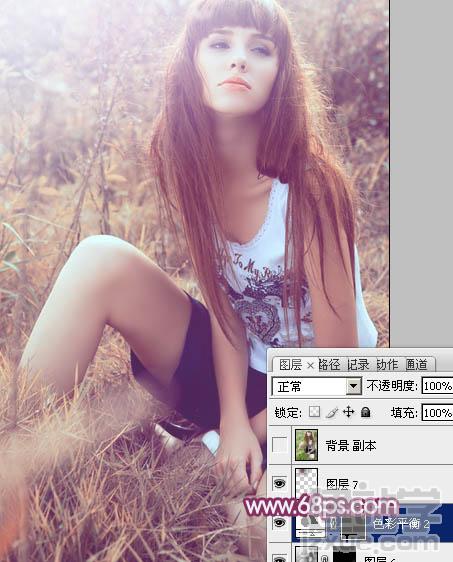
Task: Click the blend mode dropdown arrow button
Action: click(353, 386)
